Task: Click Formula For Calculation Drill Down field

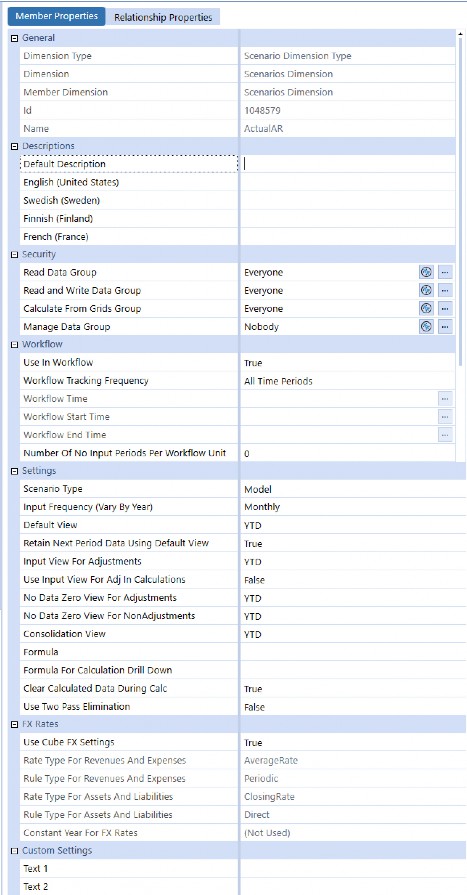Action: [353, 670]
